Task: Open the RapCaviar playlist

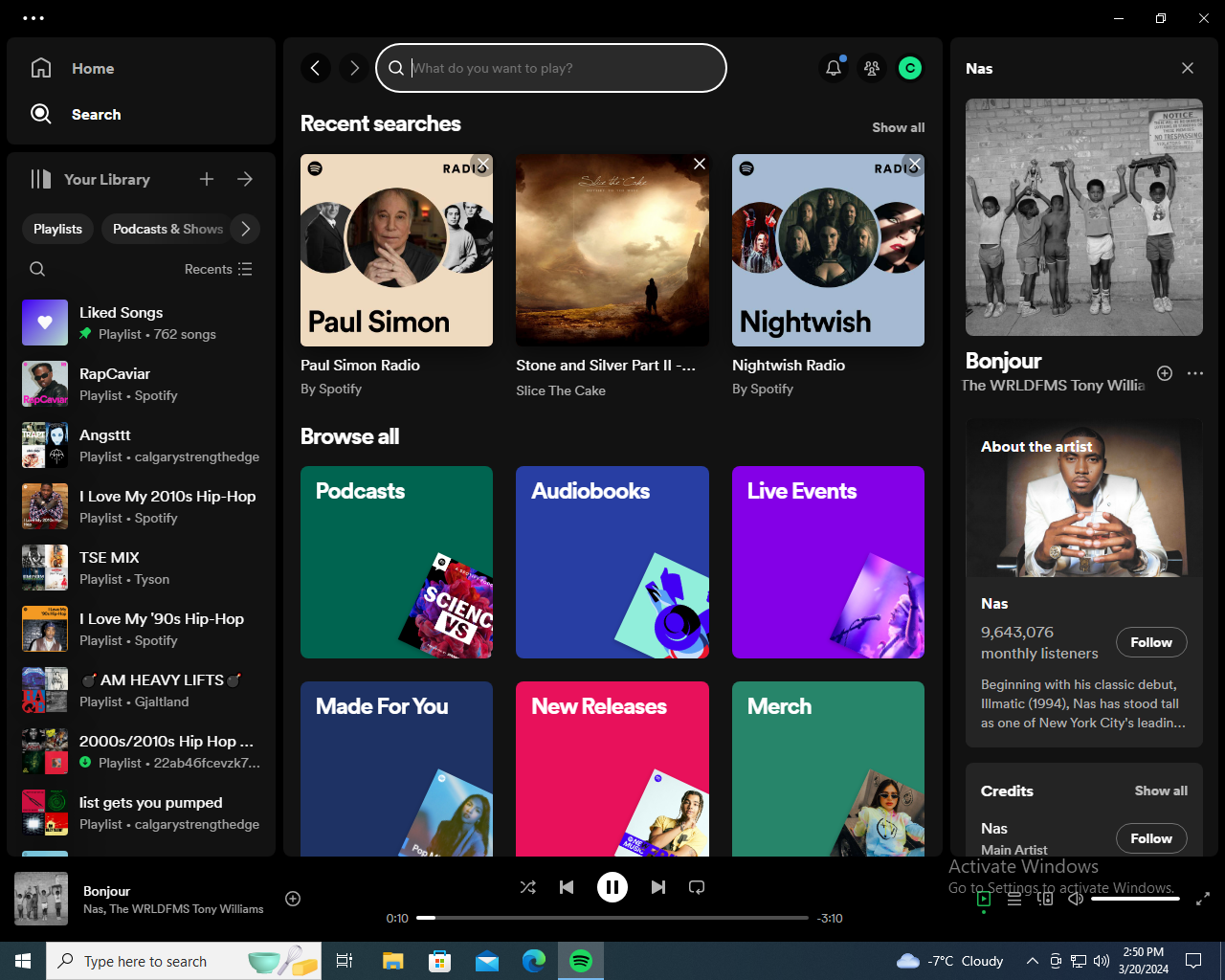Action: click(141, 384)
